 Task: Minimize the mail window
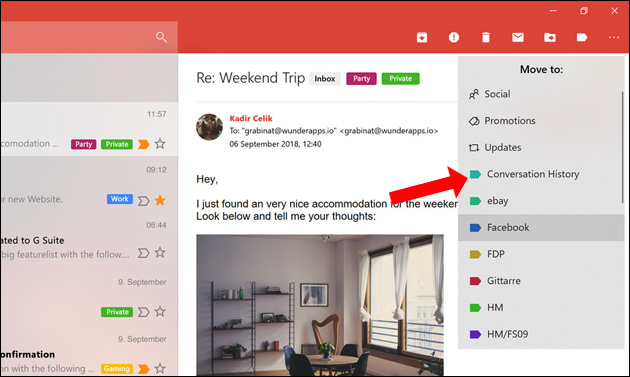tap(553, 11)
